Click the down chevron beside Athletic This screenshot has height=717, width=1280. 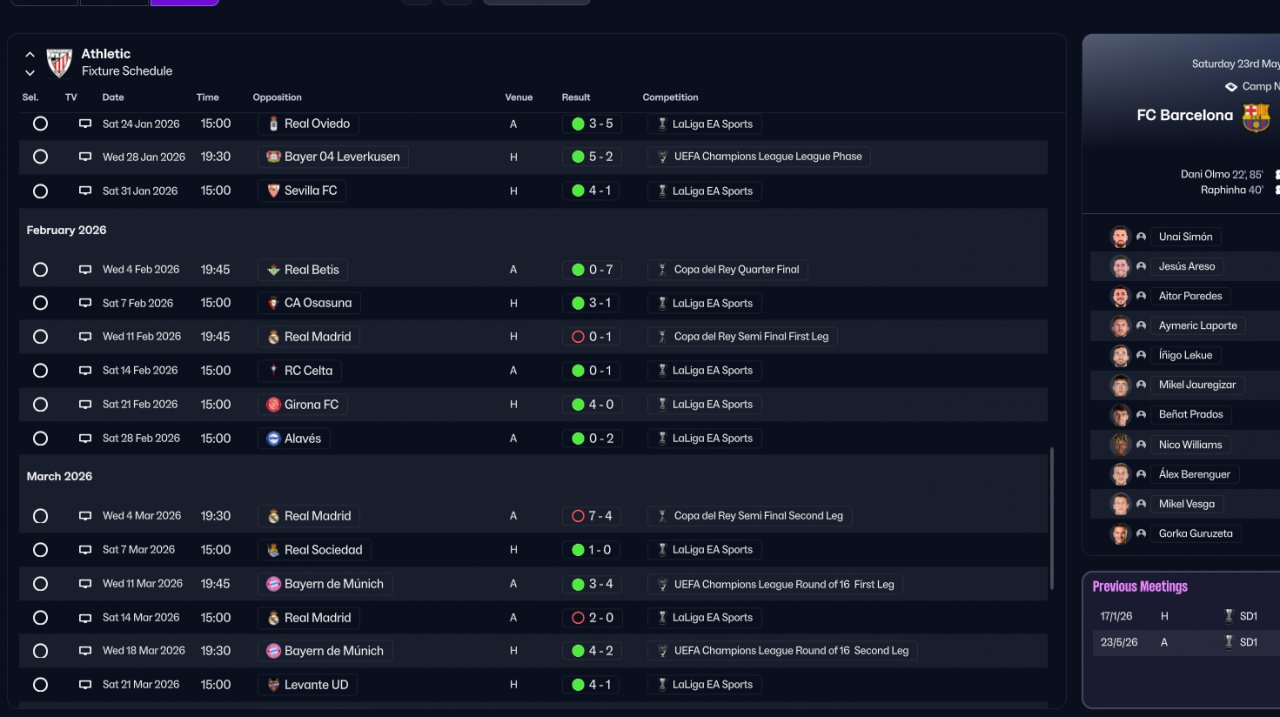[x=30, y=73]
